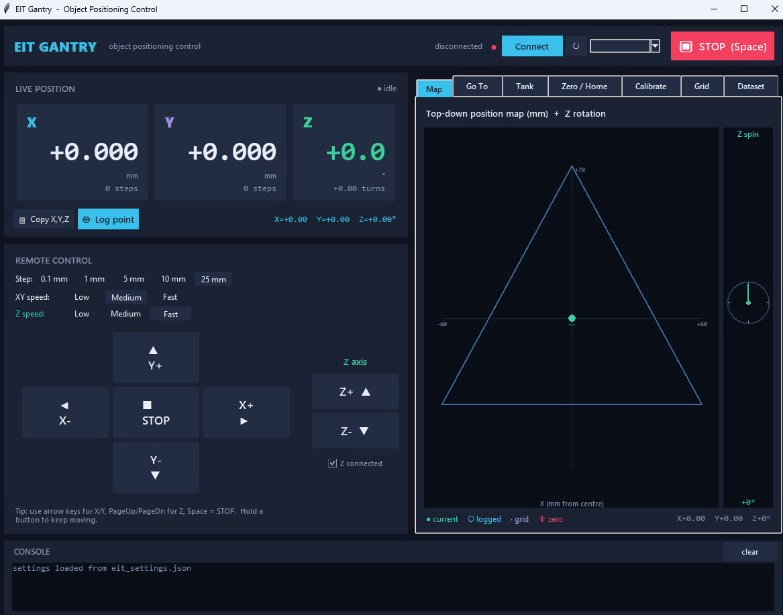Click the red disconnected status dot
This screenshot has height=615, width=783.
coord(493,47)
